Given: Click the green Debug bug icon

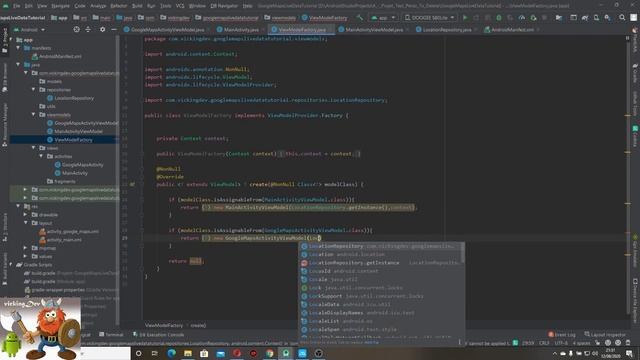Looking at the screenshot, I should click(499, 18).
